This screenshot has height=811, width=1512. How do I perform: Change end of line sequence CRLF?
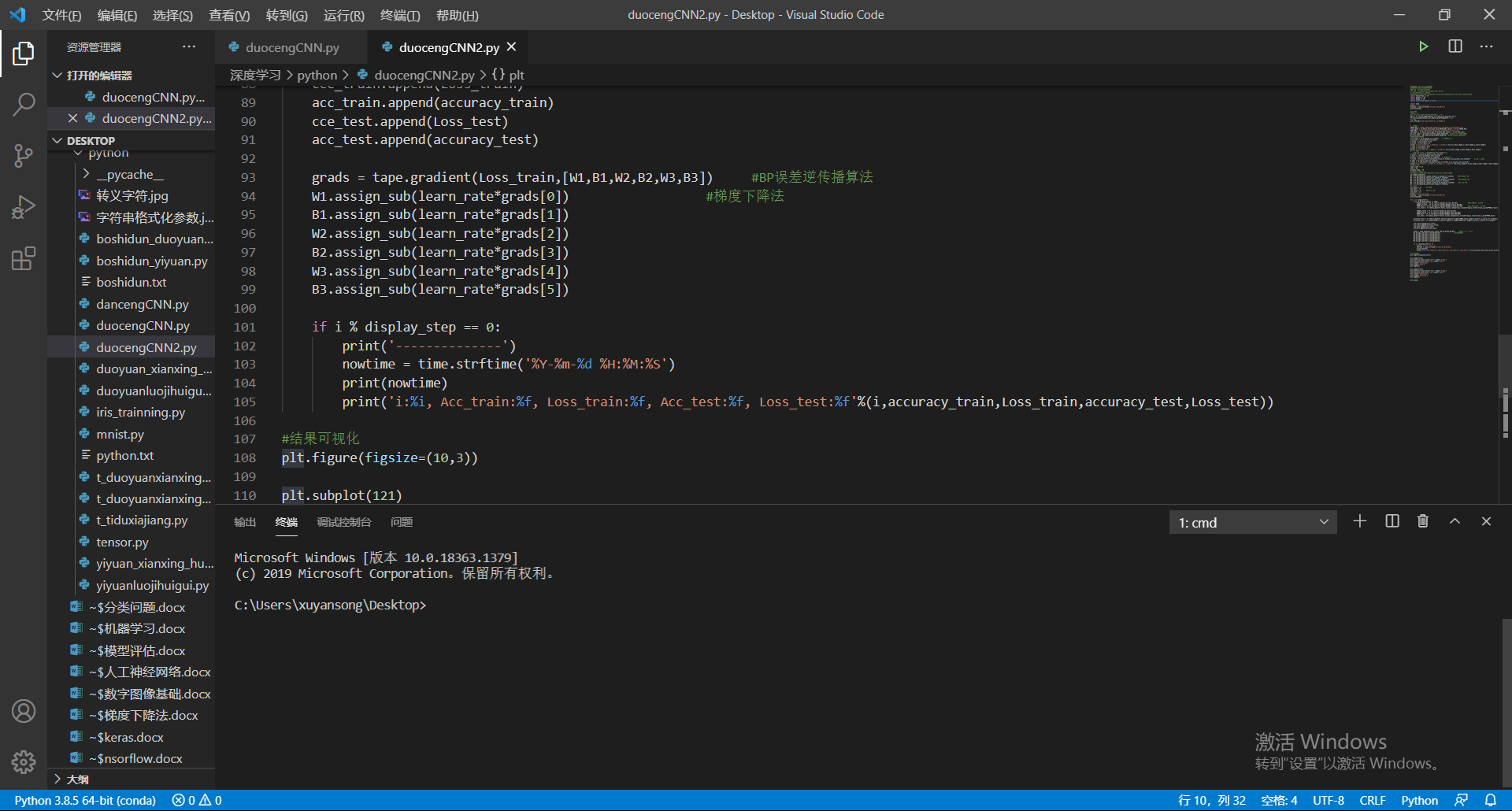point(1372,800)
